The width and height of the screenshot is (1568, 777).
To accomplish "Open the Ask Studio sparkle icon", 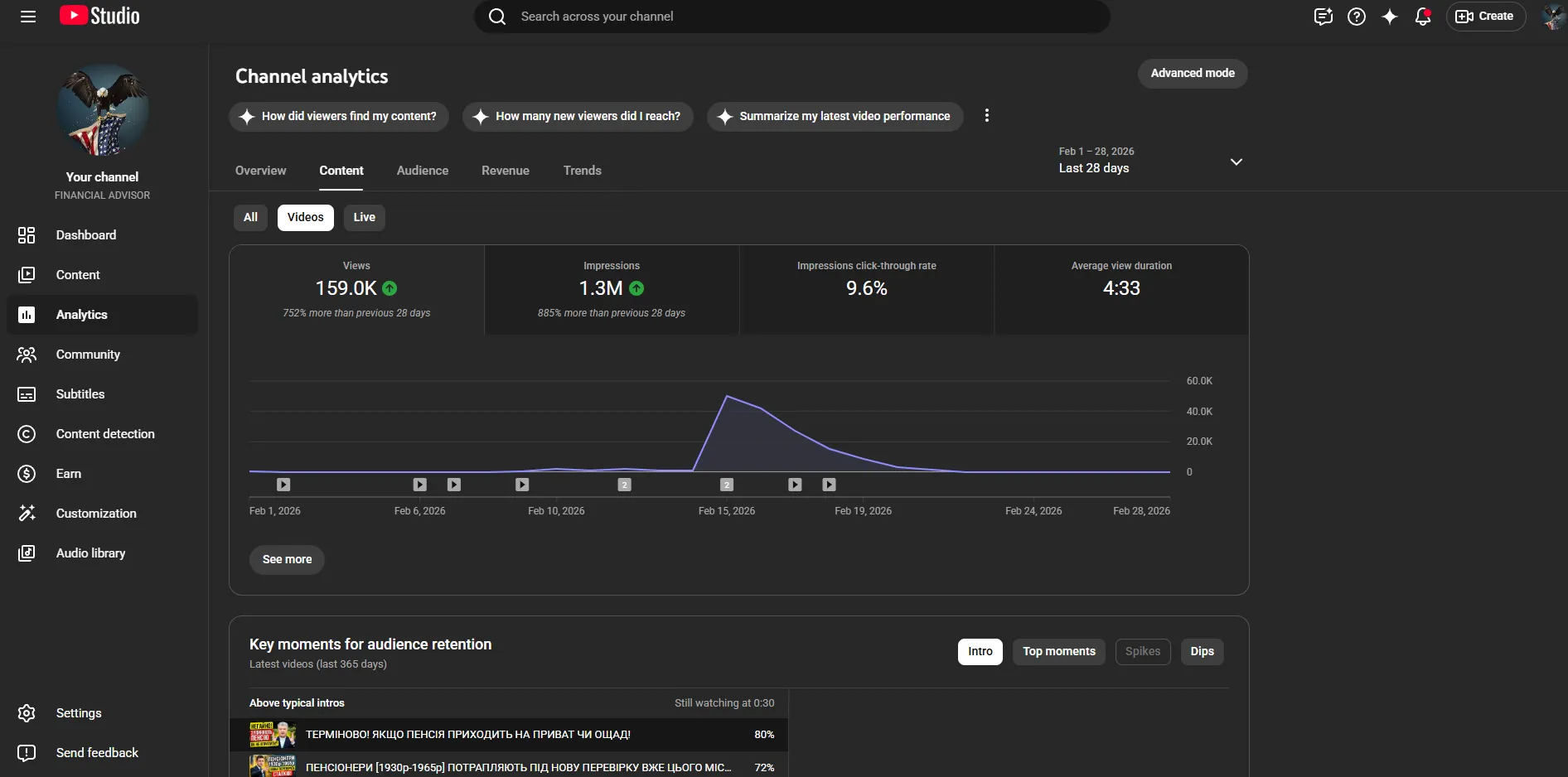I will click(1390, 17).
